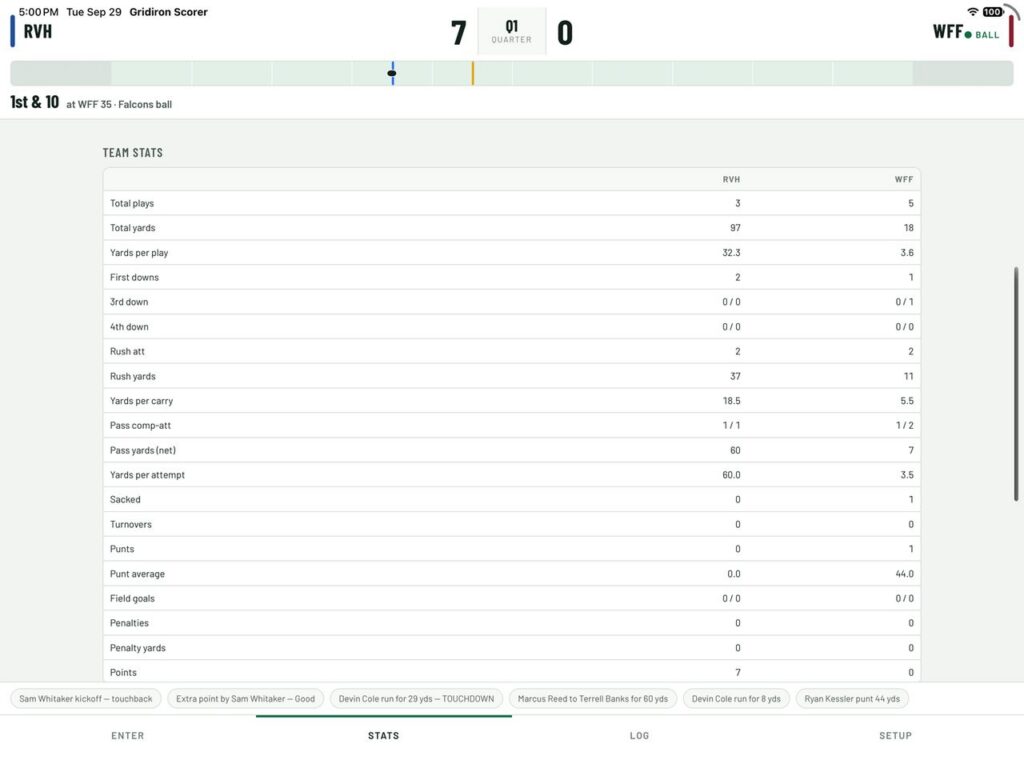Viewport: 1024px width, 768px height.
Task: Click the ball position marker on field bar
Action: coord(392,73)
